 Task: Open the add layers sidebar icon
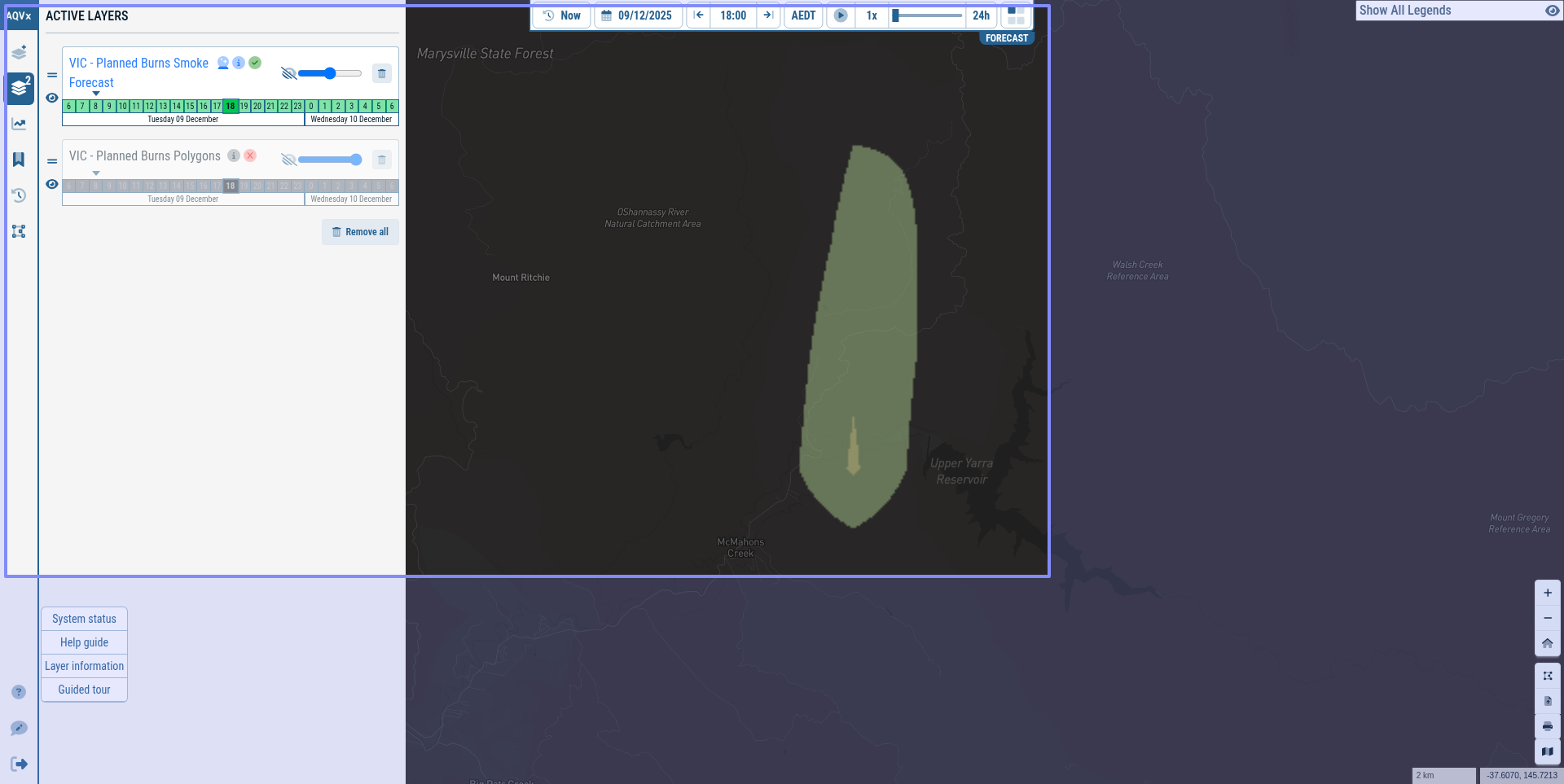tap(19, 53)
